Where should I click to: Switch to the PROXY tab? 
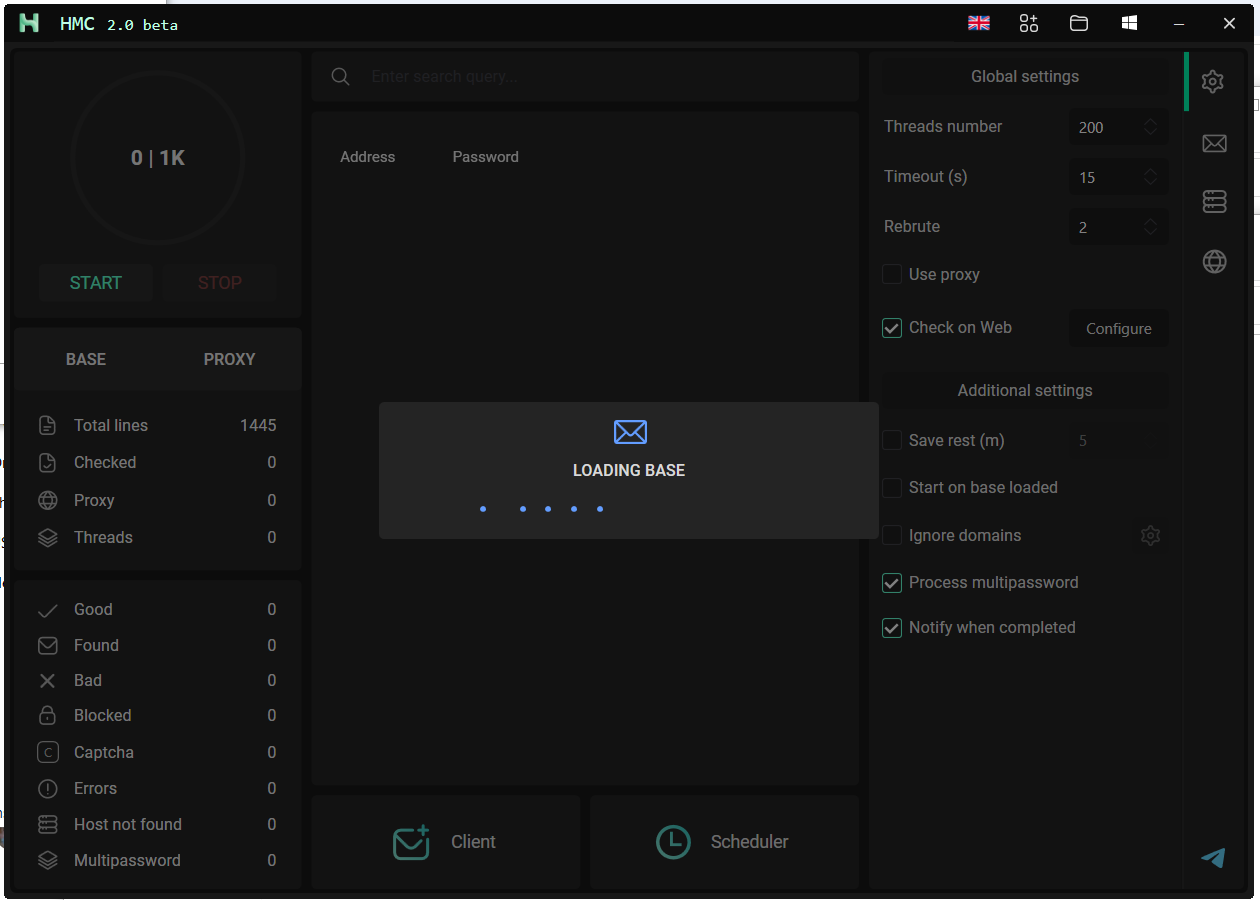(229, 359)
